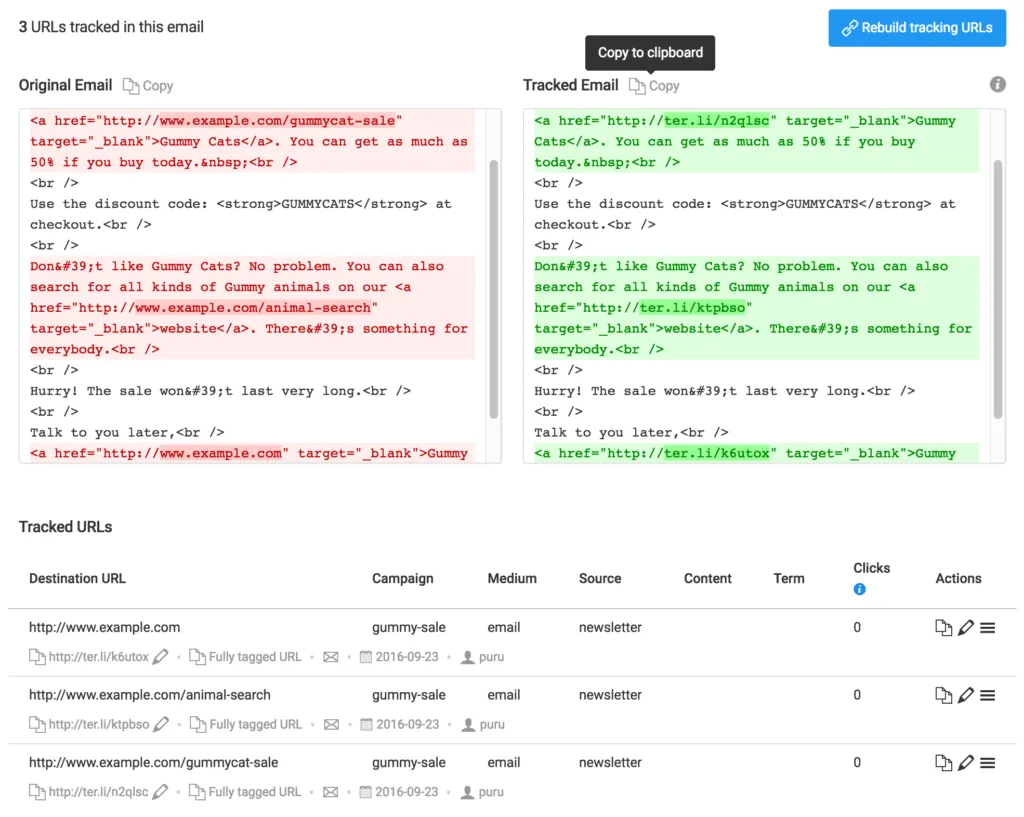Open the hamburger menu for the animal-search row
Viewport: 1024px width, 817px height.
pyautogui.click(x=987, y=695)
